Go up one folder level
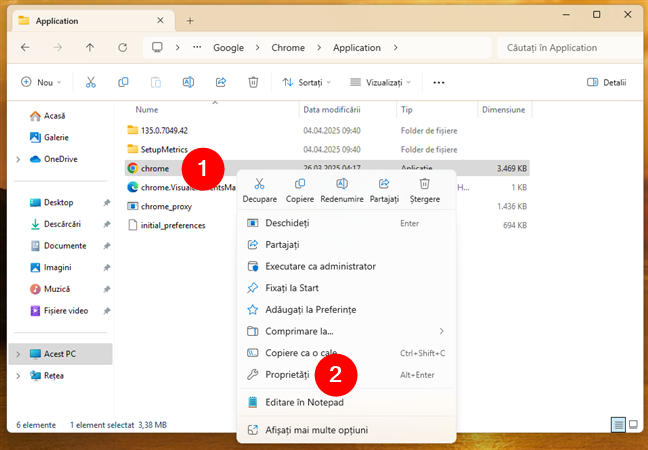 (90, 48)
